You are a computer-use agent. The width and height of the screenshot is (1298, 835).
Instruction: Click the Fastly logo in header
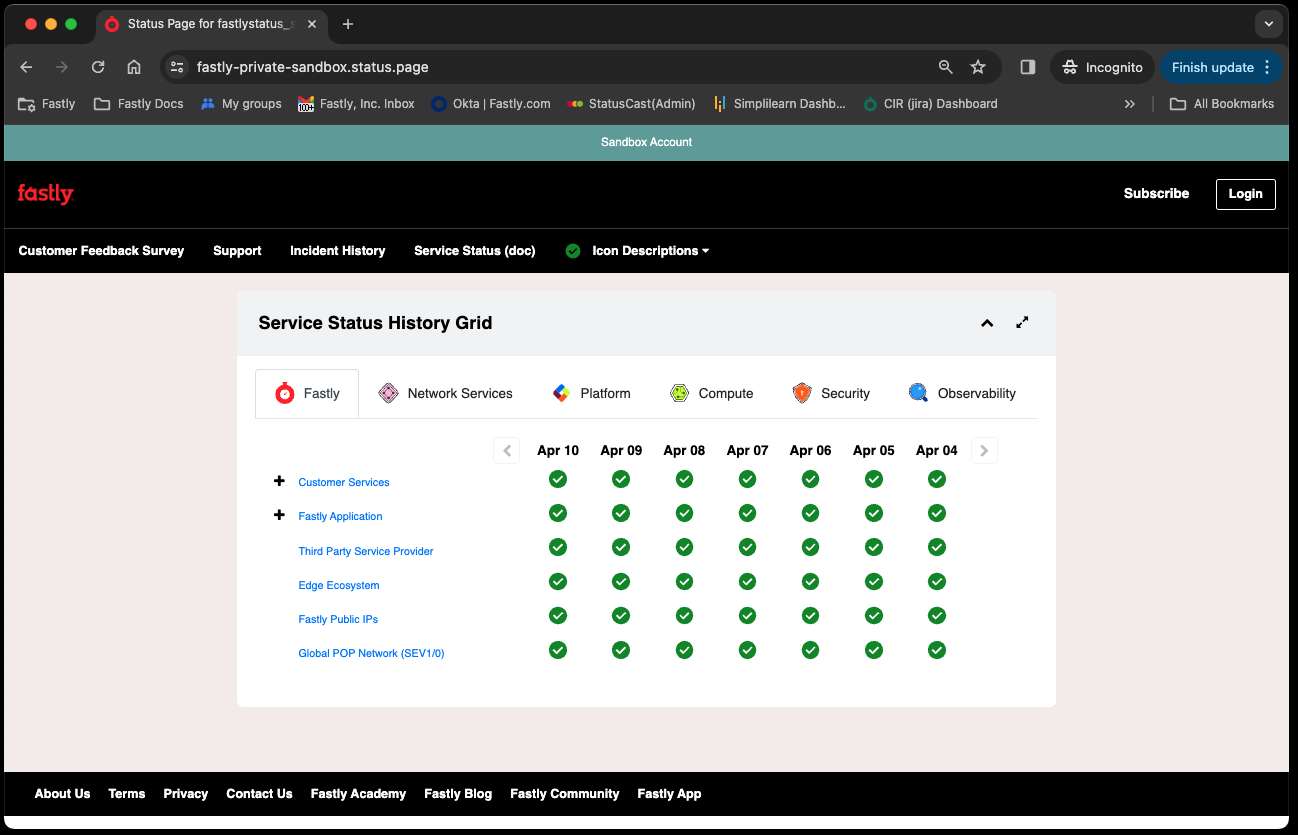pyautogui.click(x=45, y=194)
